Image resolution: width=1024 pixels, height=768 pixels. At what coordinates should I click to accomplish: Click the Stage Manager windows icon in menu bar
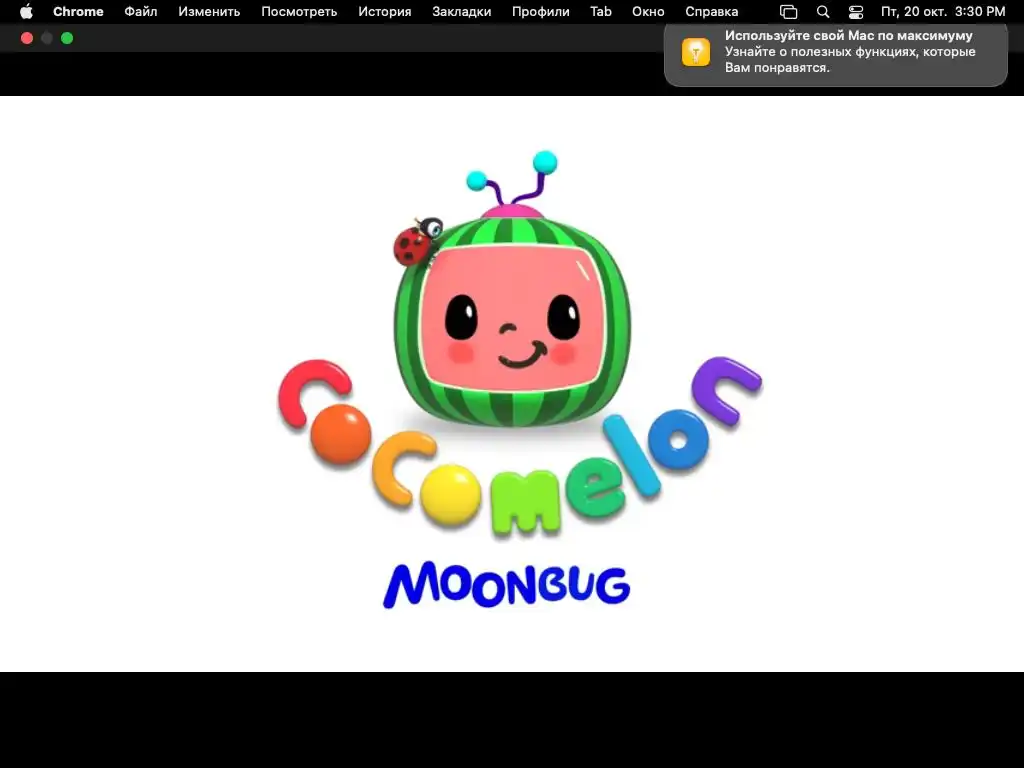click(x=789, y=12)
